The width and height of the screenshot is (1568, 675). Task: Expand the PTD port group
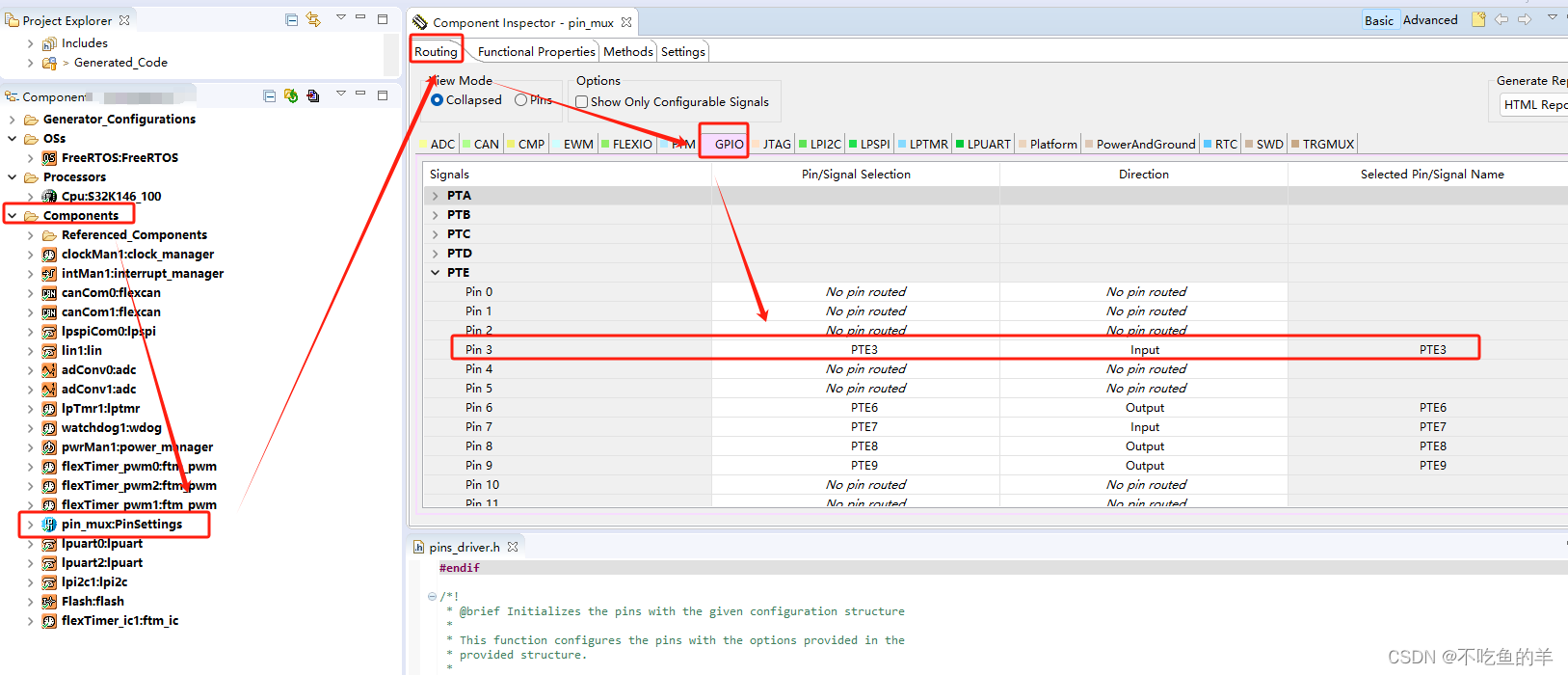tap(436, 254)
